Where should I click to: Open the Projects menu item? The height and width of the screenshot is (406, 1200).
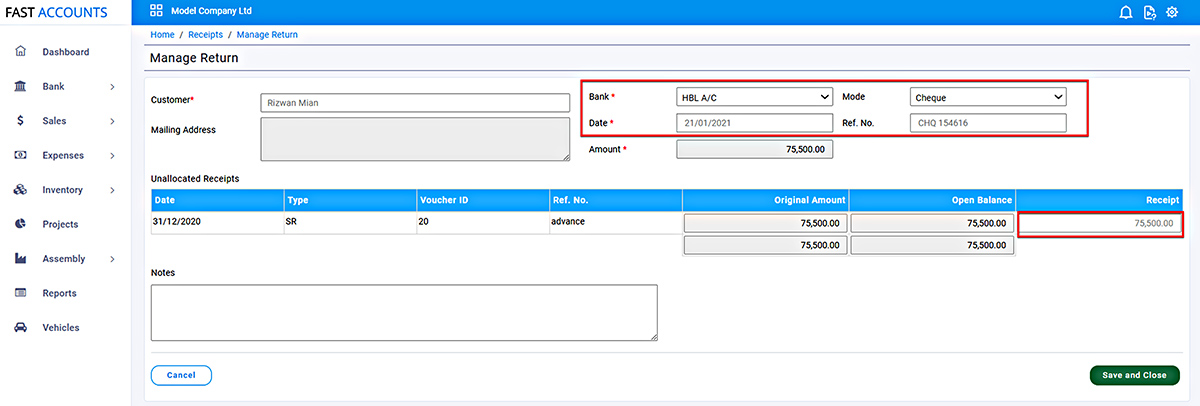[60, 225]
